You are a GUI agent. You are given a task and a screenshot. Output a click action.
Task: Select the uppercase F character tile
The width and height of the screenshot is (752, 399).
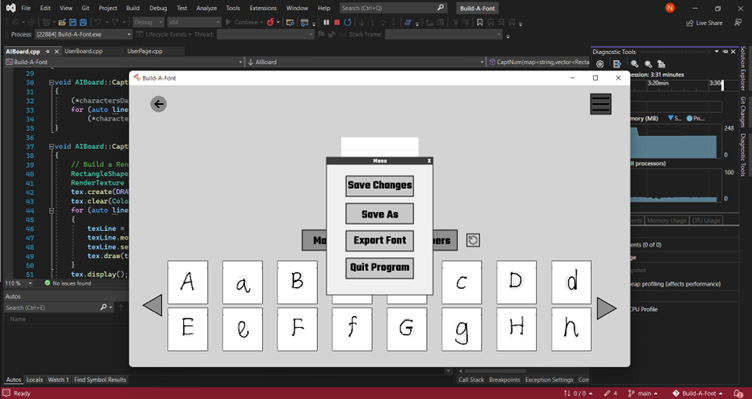[297, 329]
